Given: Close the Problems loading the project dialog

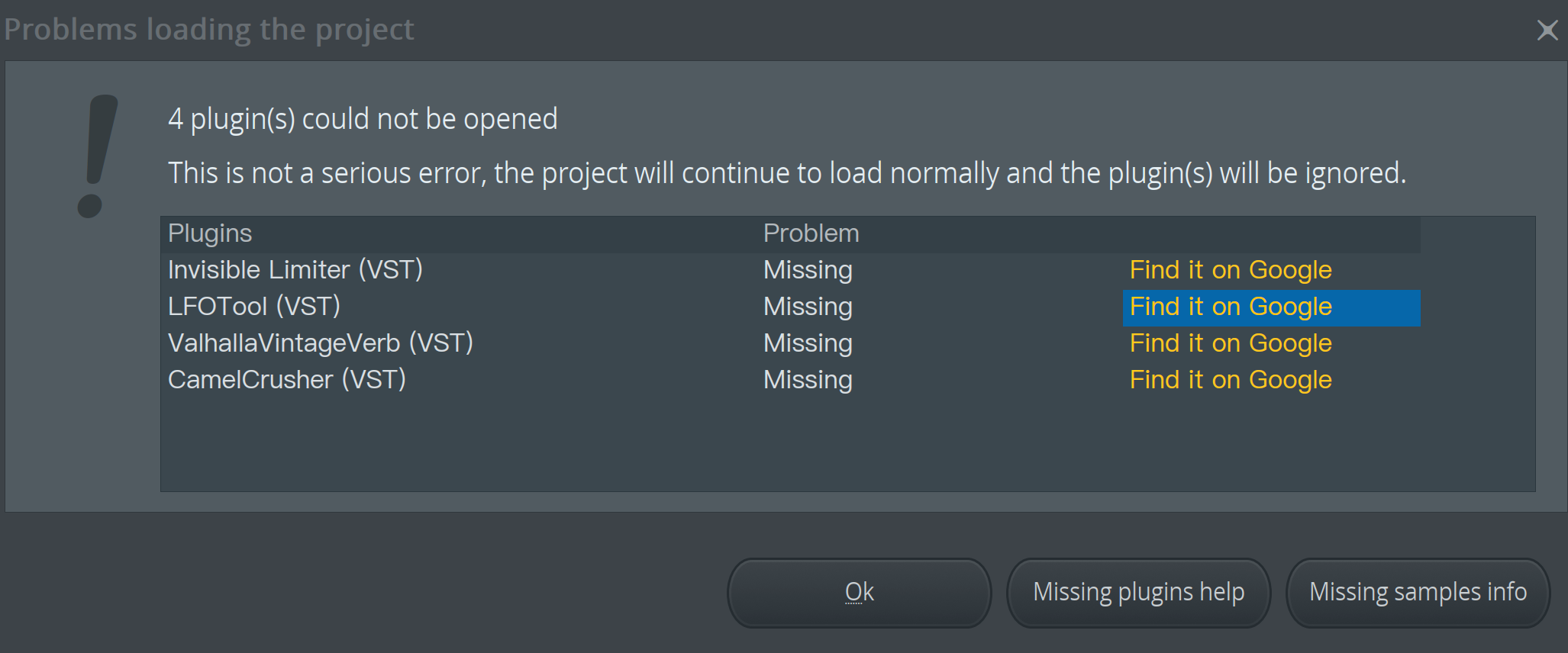Looking at the screenshot, I should 1547,30.
